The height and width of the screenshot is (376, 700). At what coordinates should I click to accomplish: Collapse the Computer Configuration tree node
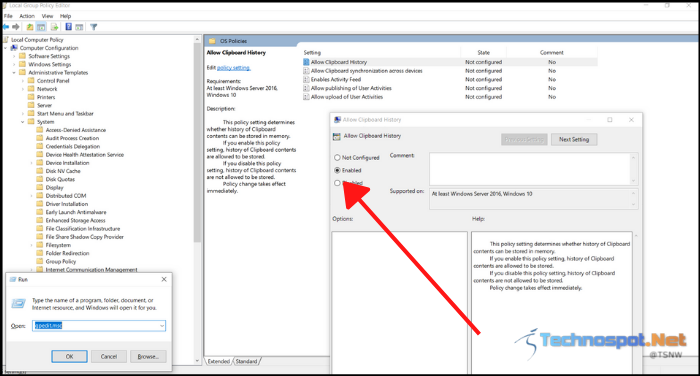[6, 48]
